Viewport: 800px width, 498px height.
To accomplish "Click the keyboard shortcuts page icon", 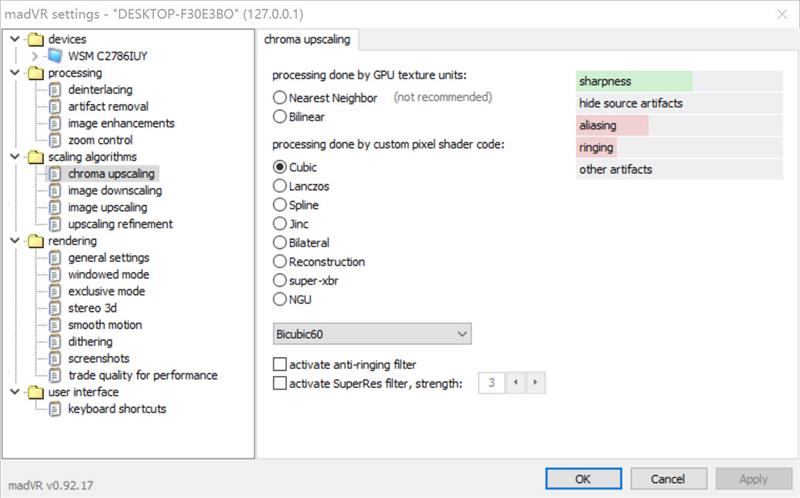I will [56, 409].
